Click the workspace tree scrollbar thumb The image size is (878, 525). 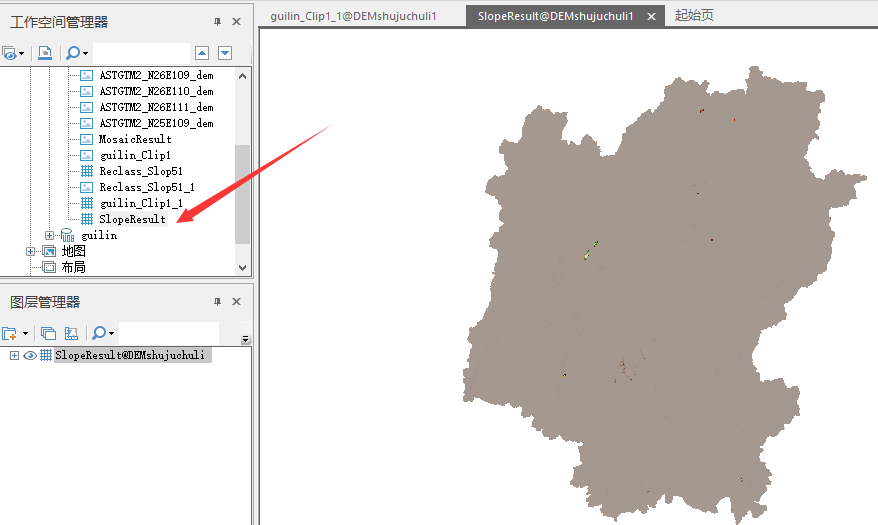242,194
